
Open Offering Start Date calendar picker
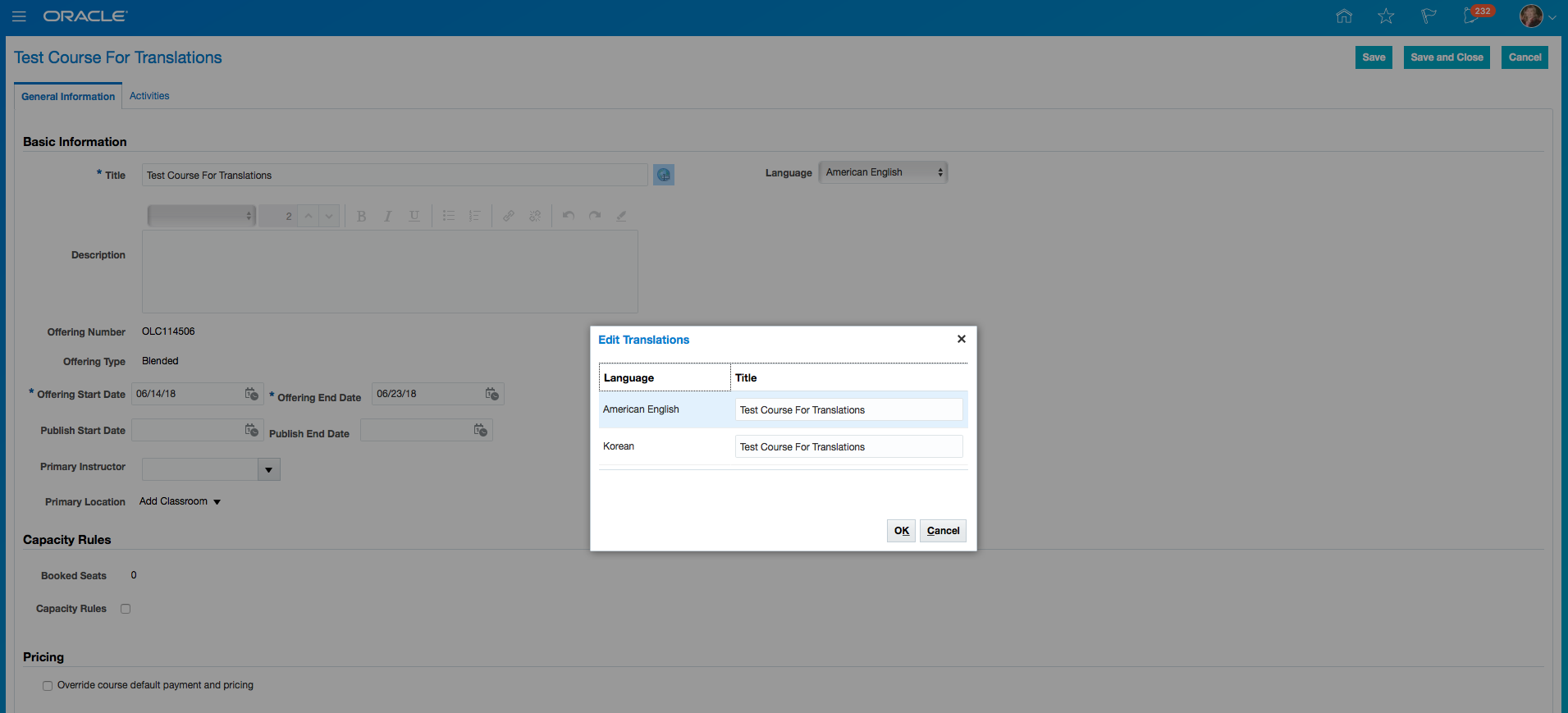[252, 394]
